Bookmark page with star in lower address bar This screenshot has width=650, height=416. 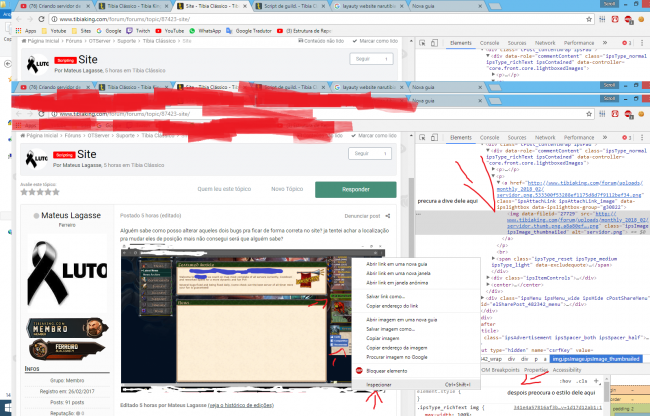coord(589,114)
